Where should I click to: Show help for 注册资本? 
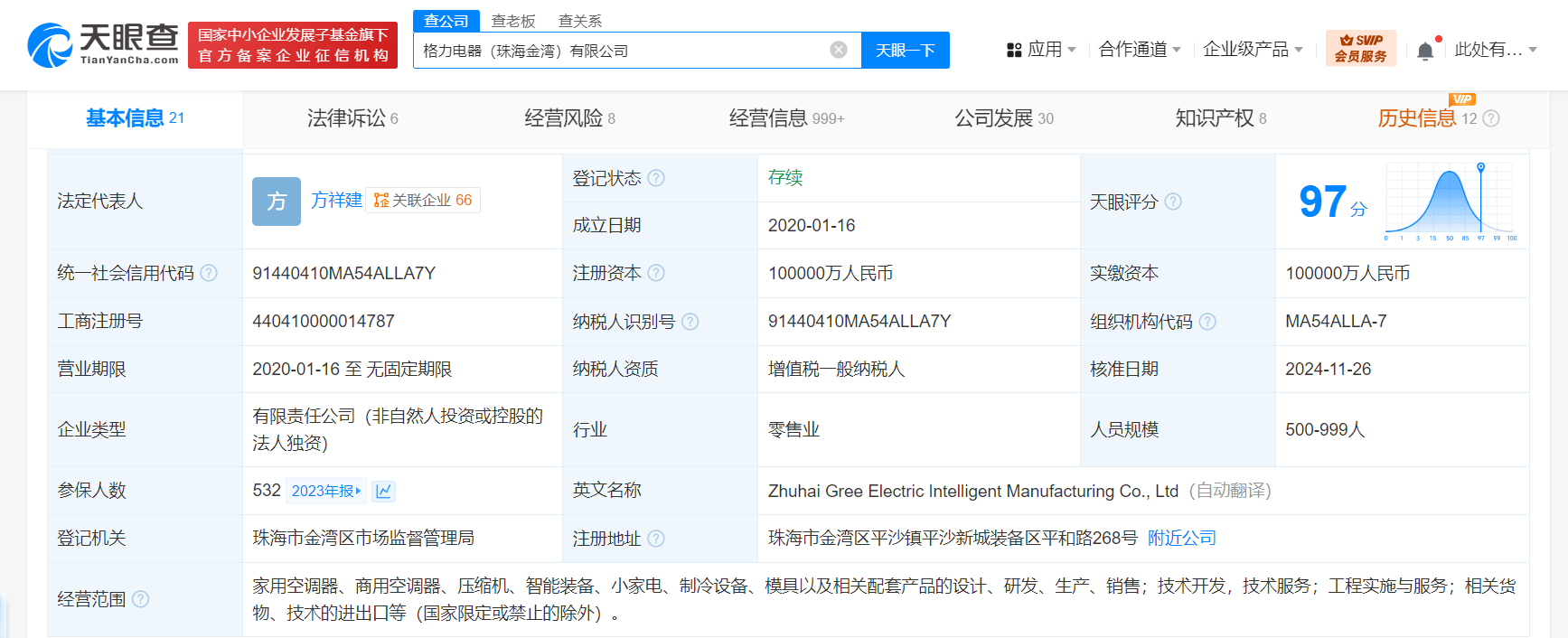[x=656, y=273]
